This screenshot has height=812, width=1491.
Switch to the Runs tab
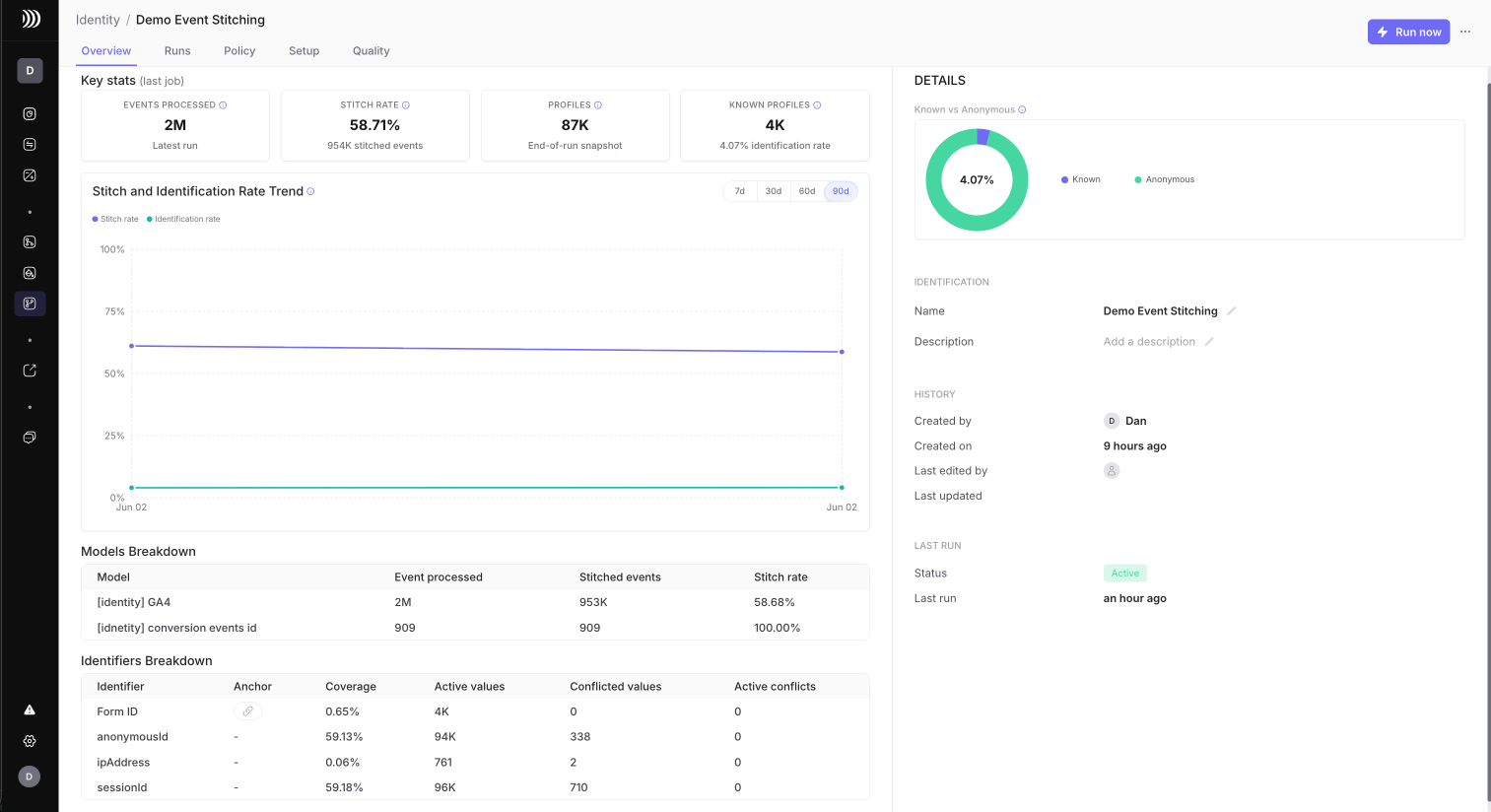click(177, 51)
